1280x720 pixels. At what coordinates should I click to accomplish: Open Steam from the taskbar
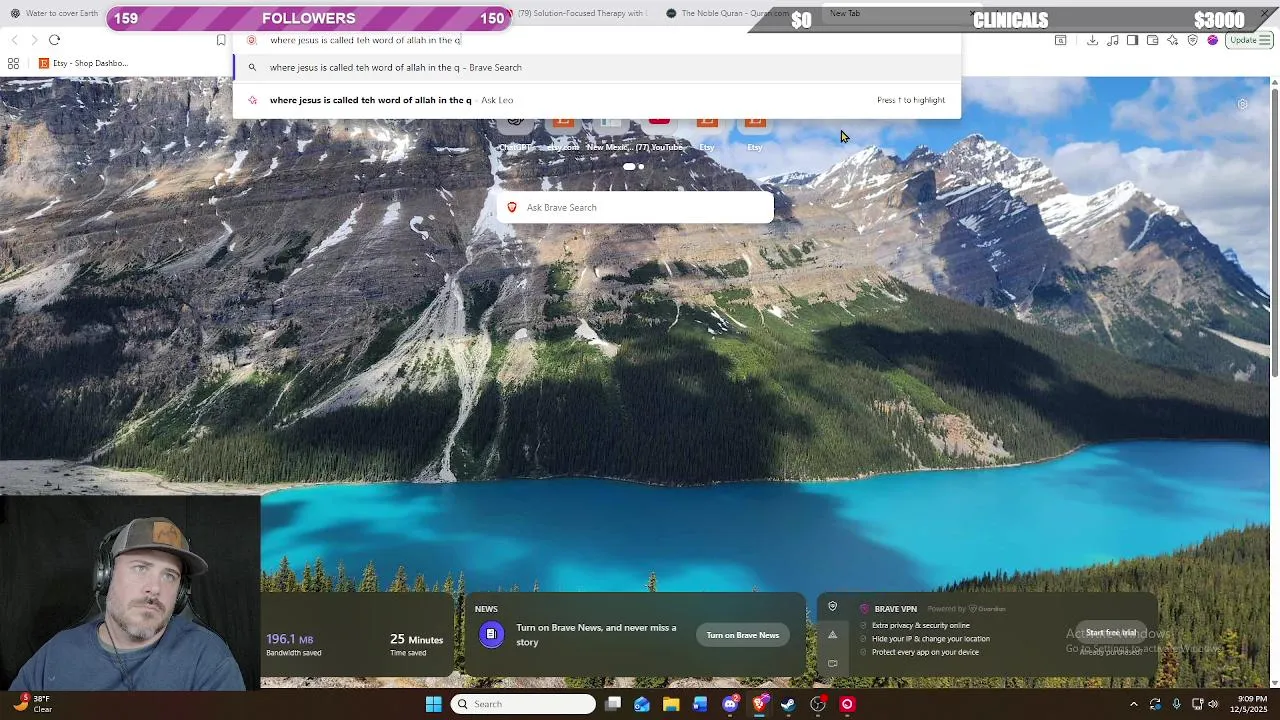point(788,704)
